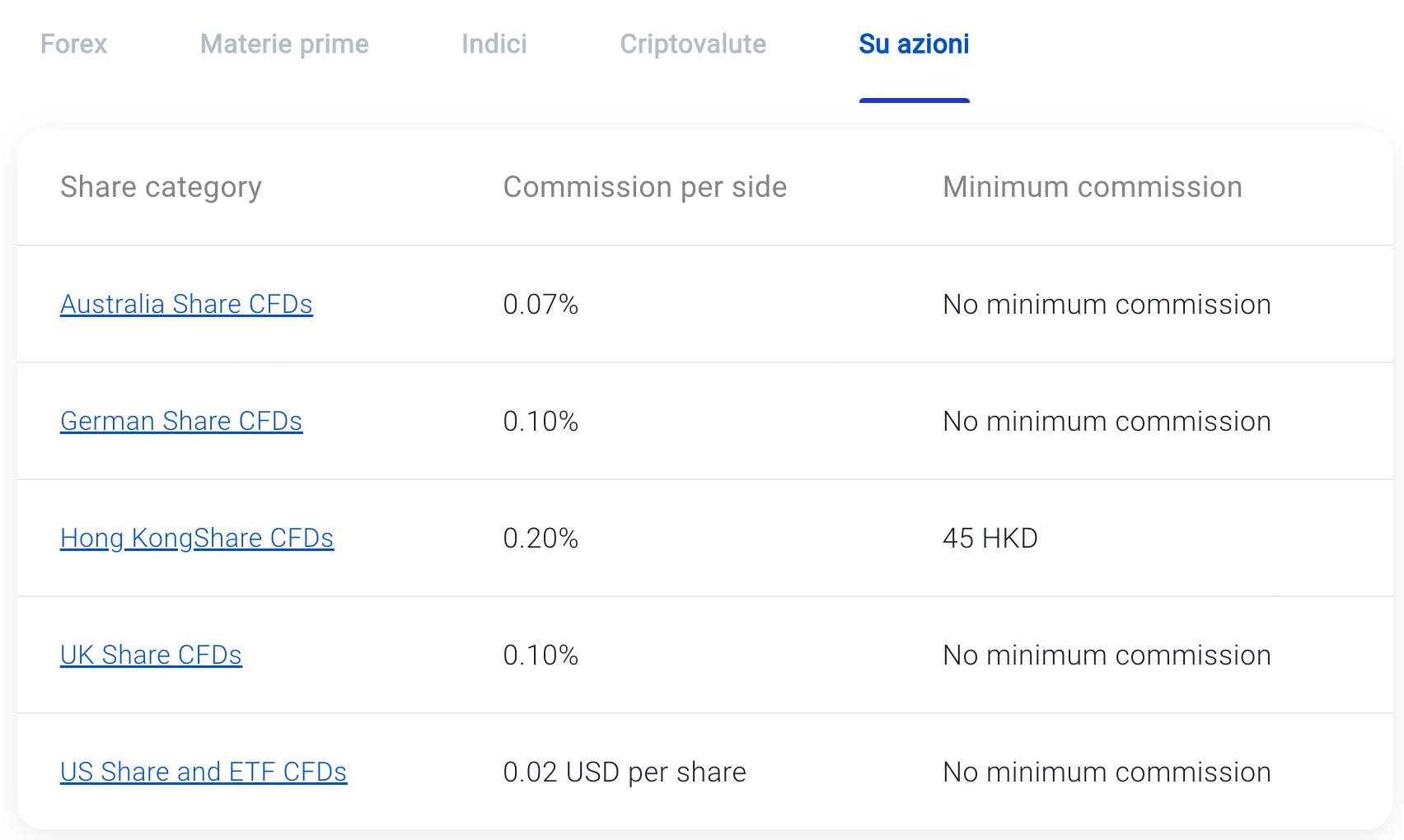Click the 0.02 USD per share value

coord(625,772)
